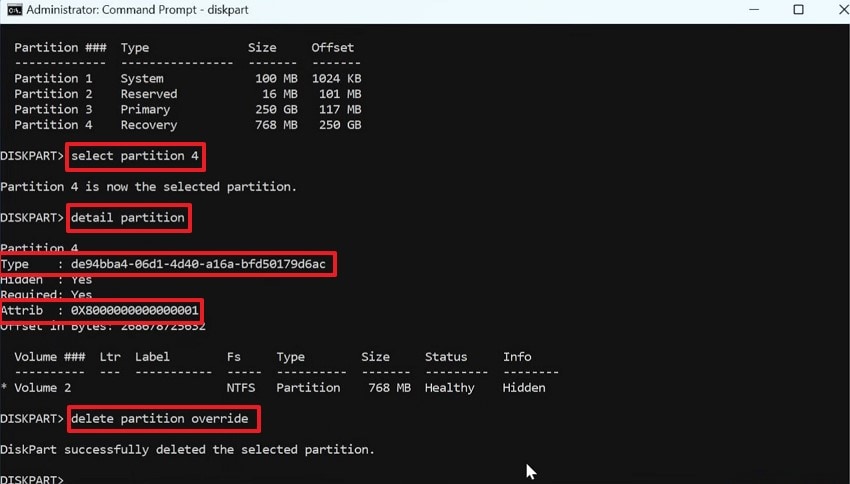This screenshot has height=484, width=850.
Task: Click the 'System' partition type
Action: click(142, 79)
